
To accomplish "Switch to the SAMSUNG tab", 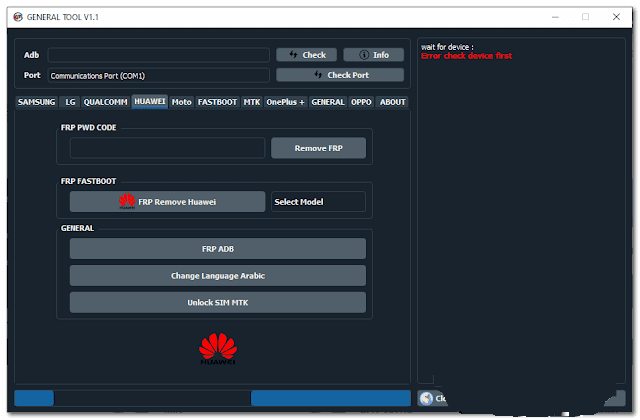I will (36, 102).
